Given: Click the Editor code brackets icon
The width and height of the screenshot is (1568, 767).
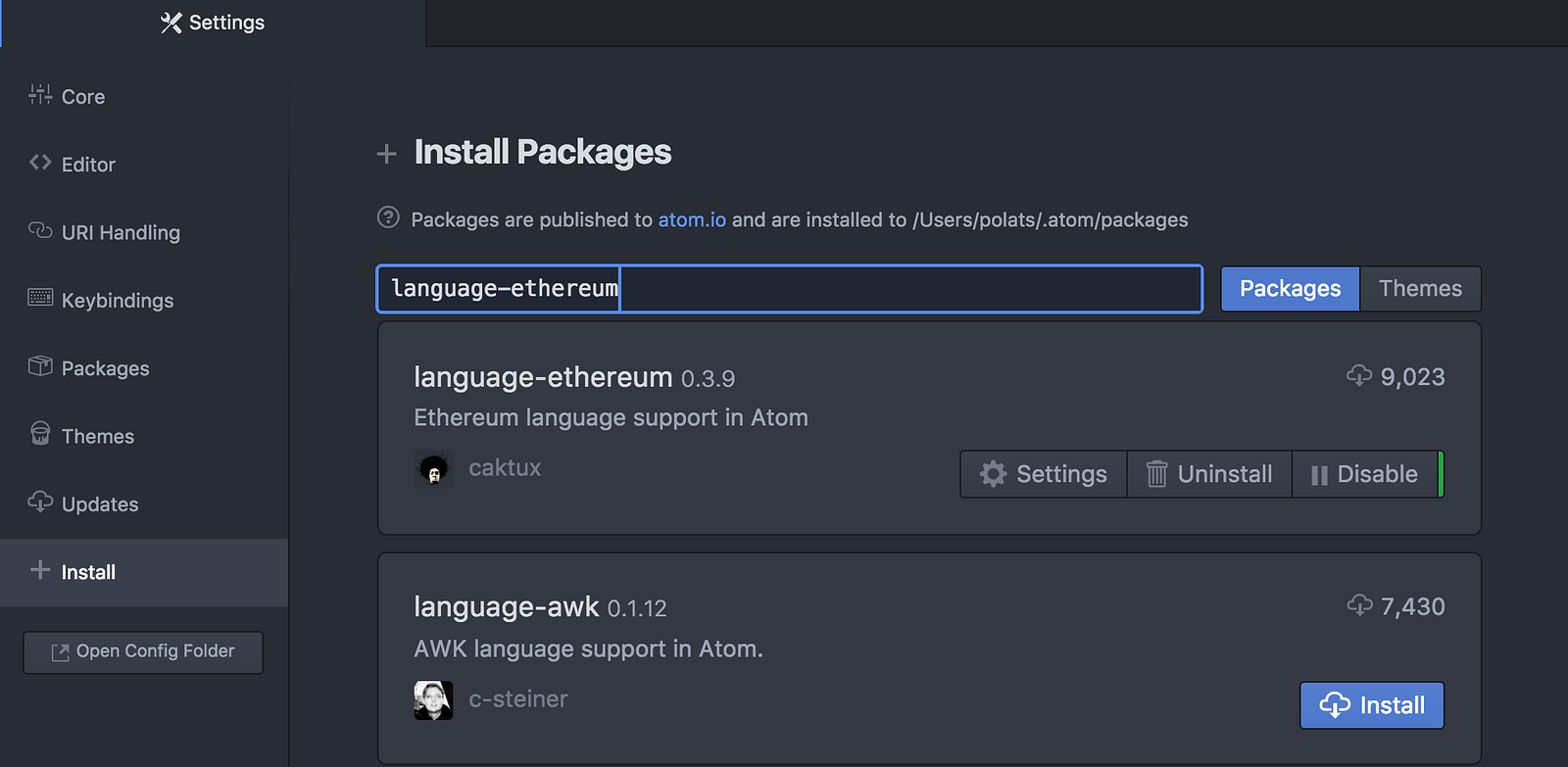Looking at the screenshot, I should pyautogui.click(x=40, y=163).
